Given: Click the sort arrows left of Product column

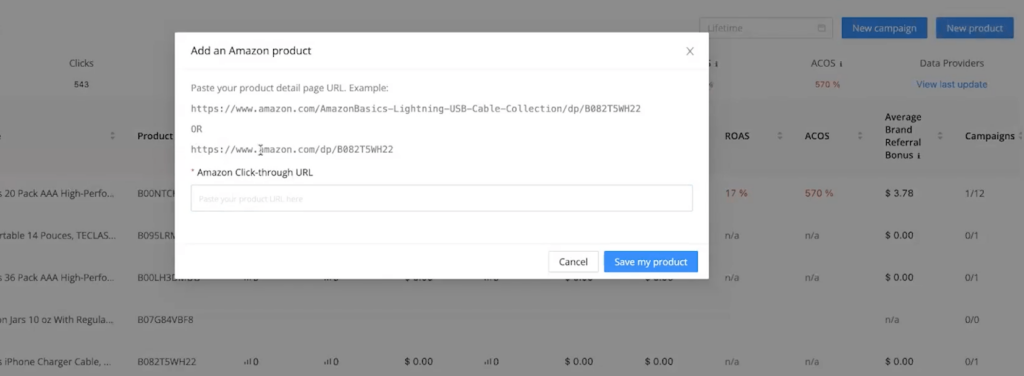Looking at the screenshot, I should (x=112, y=136).
